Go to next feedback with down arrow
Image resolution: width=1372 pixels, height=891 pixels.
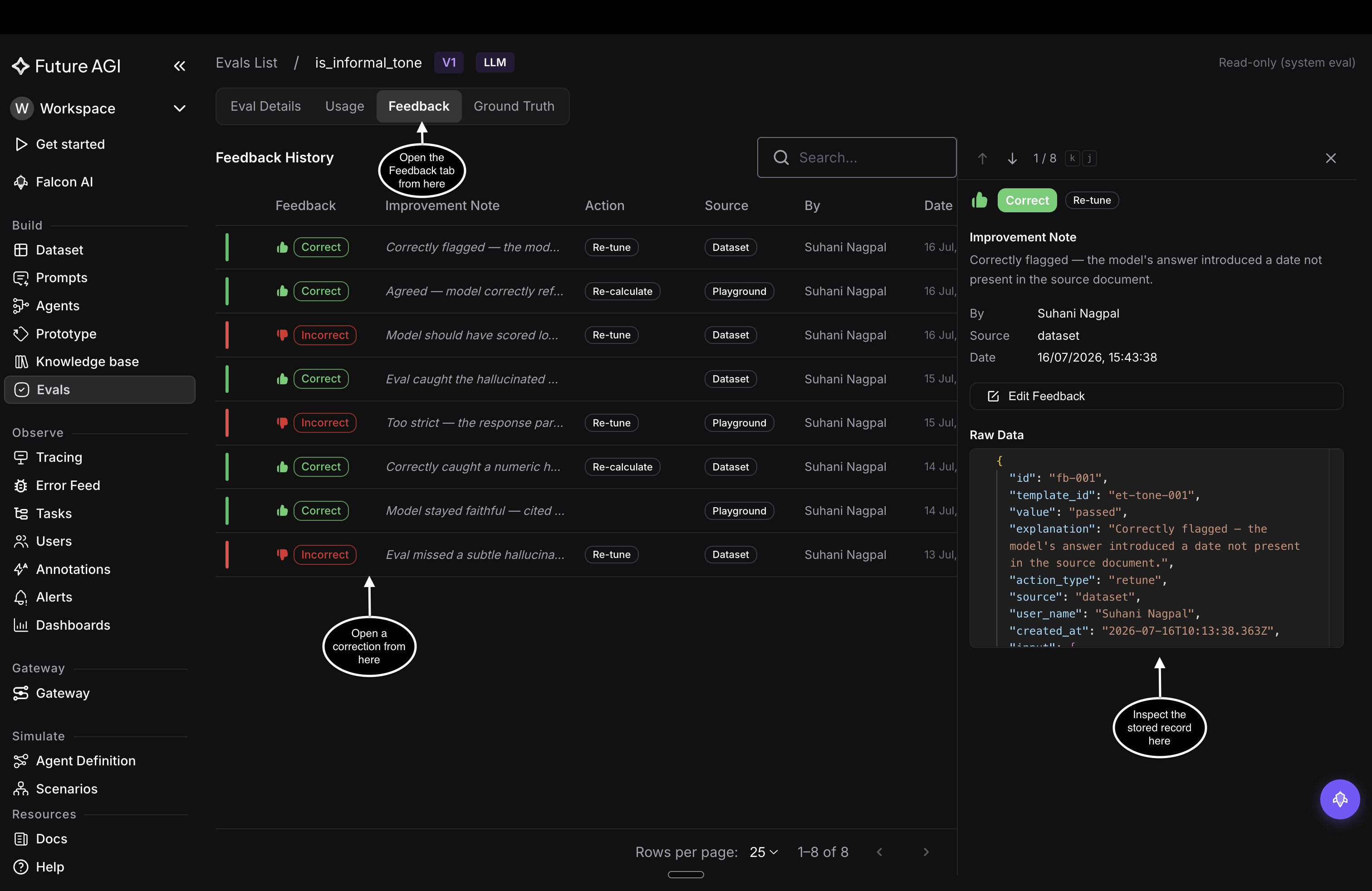tap(1012, 158)
